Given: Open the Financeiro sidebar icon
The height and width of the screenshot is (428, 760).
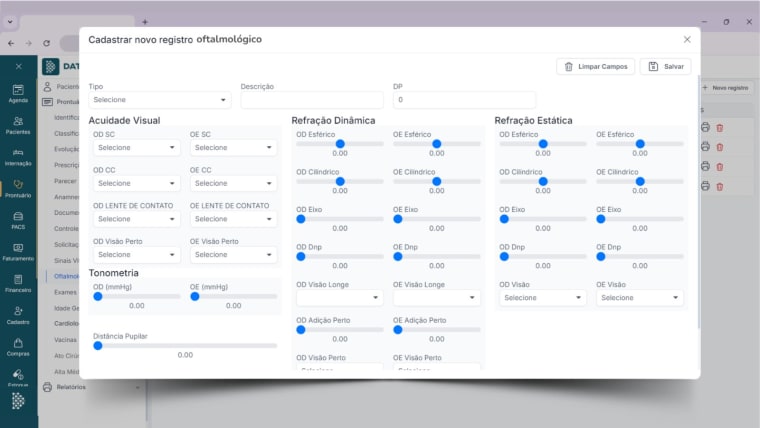Looking at the screenshot, I should tap(18, 284).
